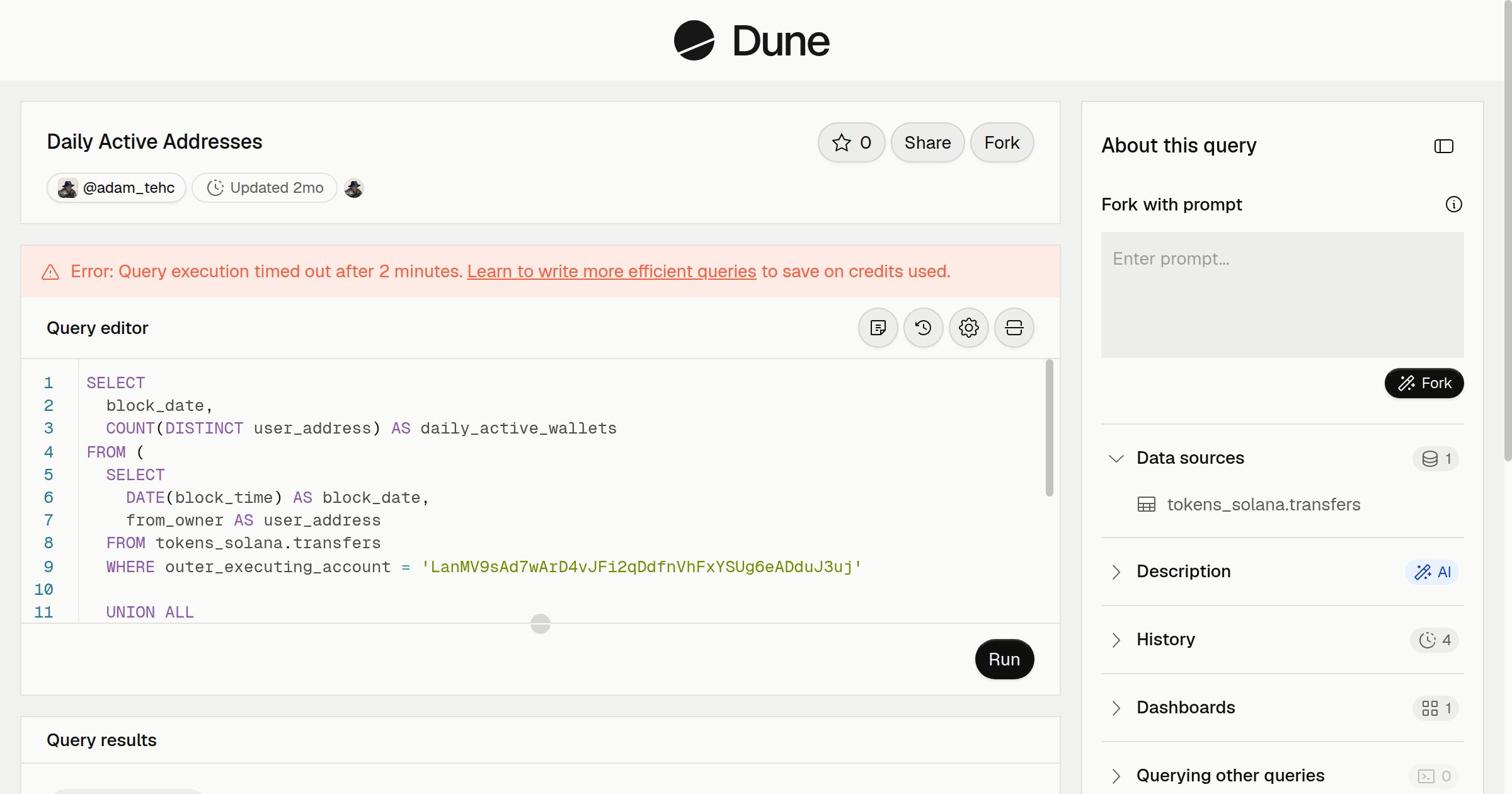Viewport: 1512px width, 794px height.
Task: Click the Fork button next to Share
Action: [x=1002, y=142]
